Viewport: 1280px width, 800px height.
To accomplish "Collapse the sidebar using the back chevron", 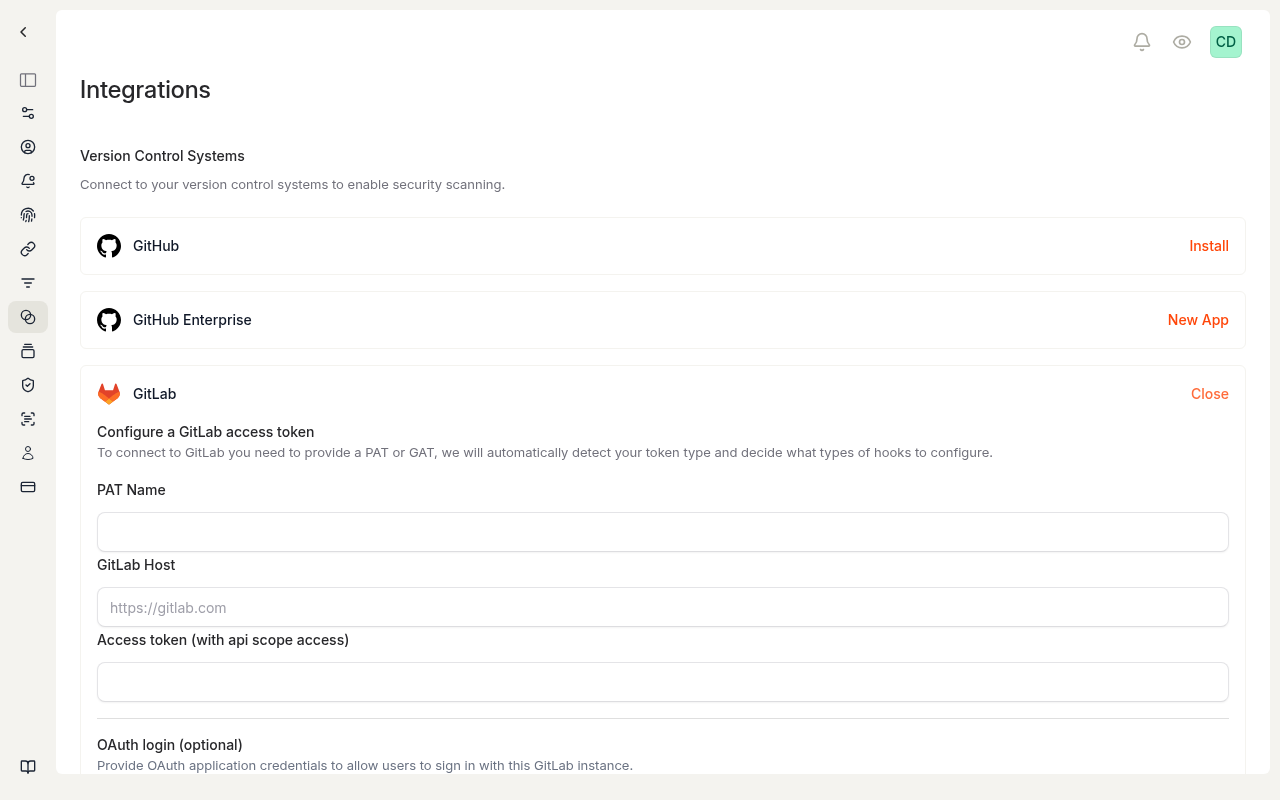I will (x=22, y=31).
